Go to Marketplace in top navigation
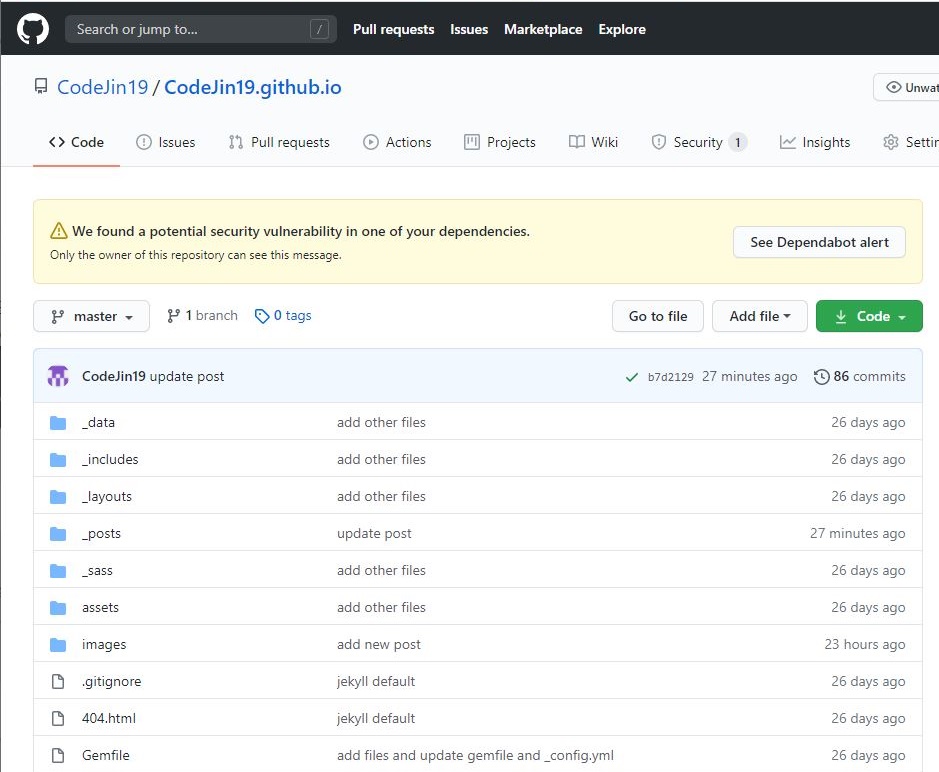 click(543, 29)
